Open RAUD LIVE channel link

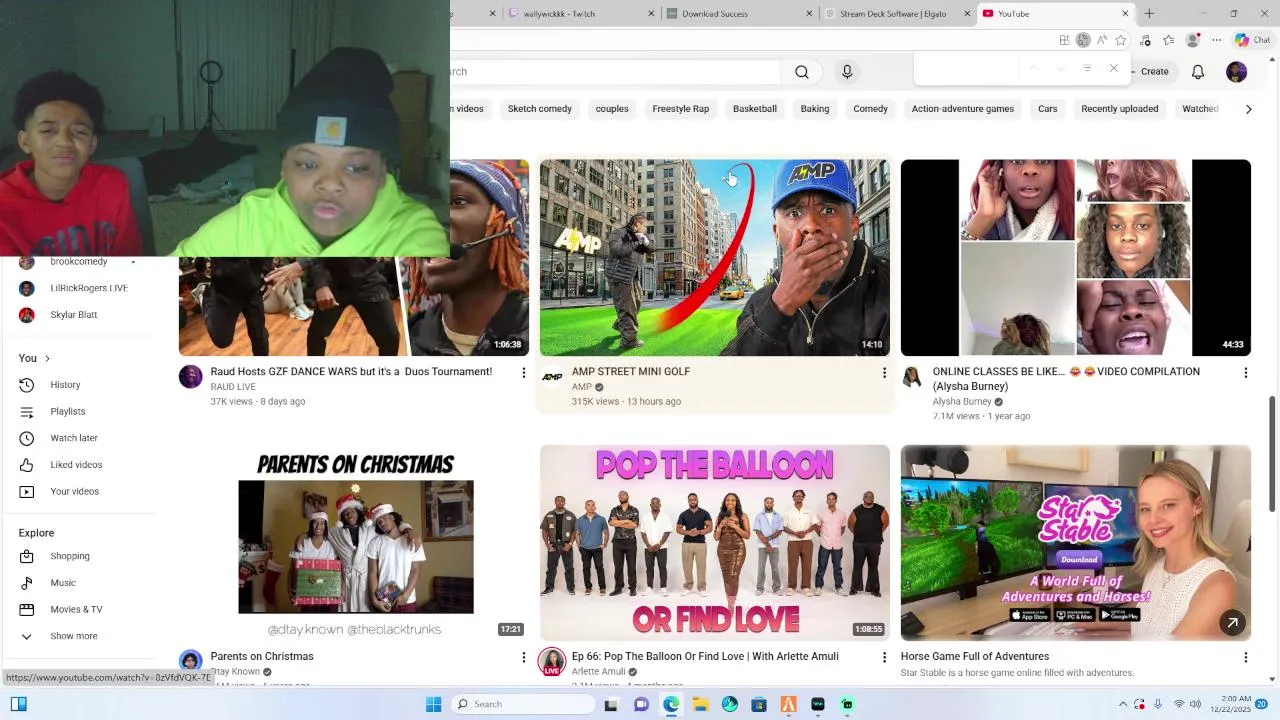(233, 387)
